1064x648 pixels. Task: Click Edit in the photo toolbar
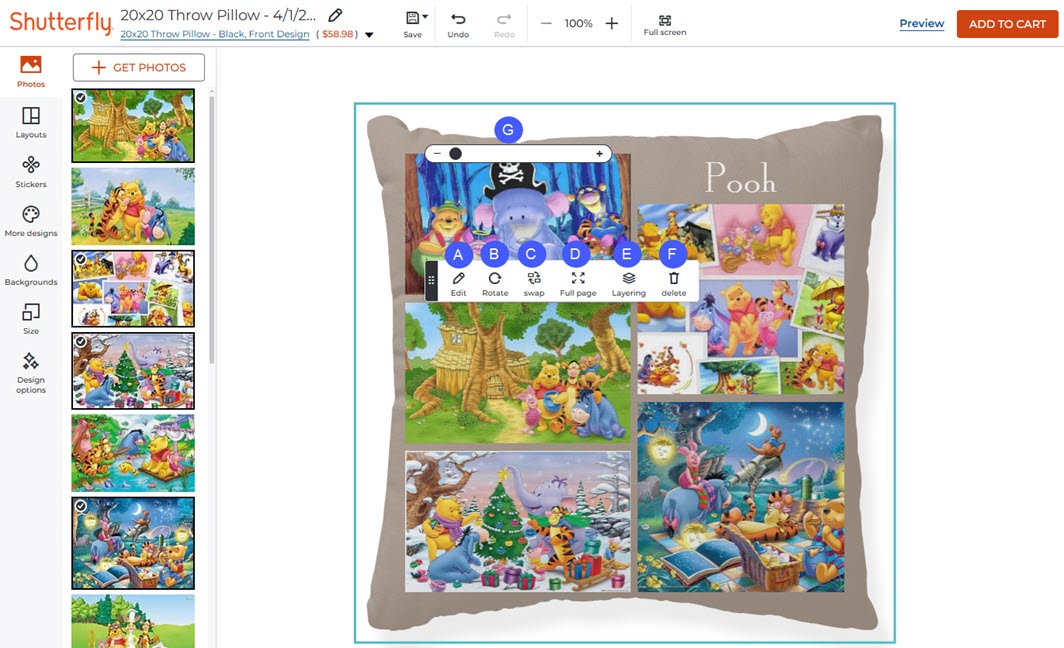tap(458, 284)
